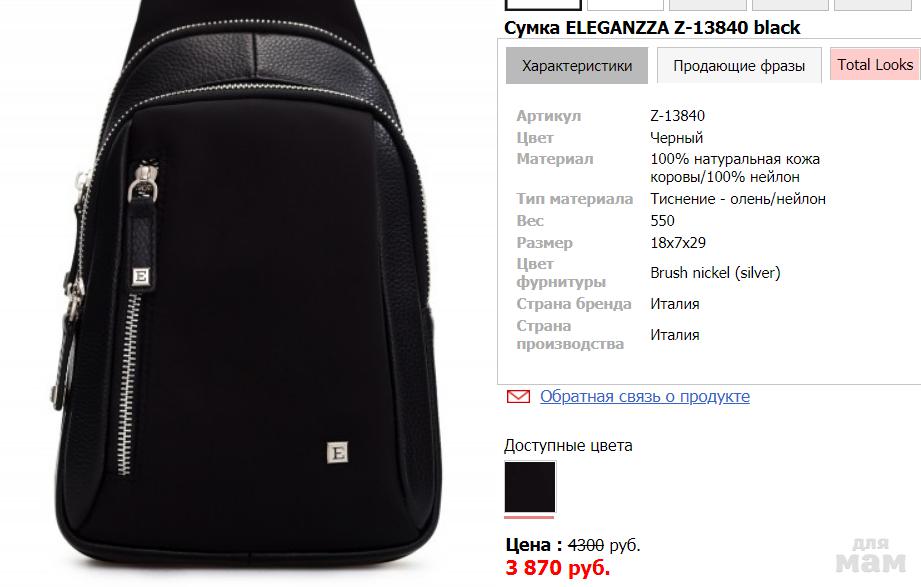Click the Материал description text
921x587 pixels.
click(x=735, y=168)
